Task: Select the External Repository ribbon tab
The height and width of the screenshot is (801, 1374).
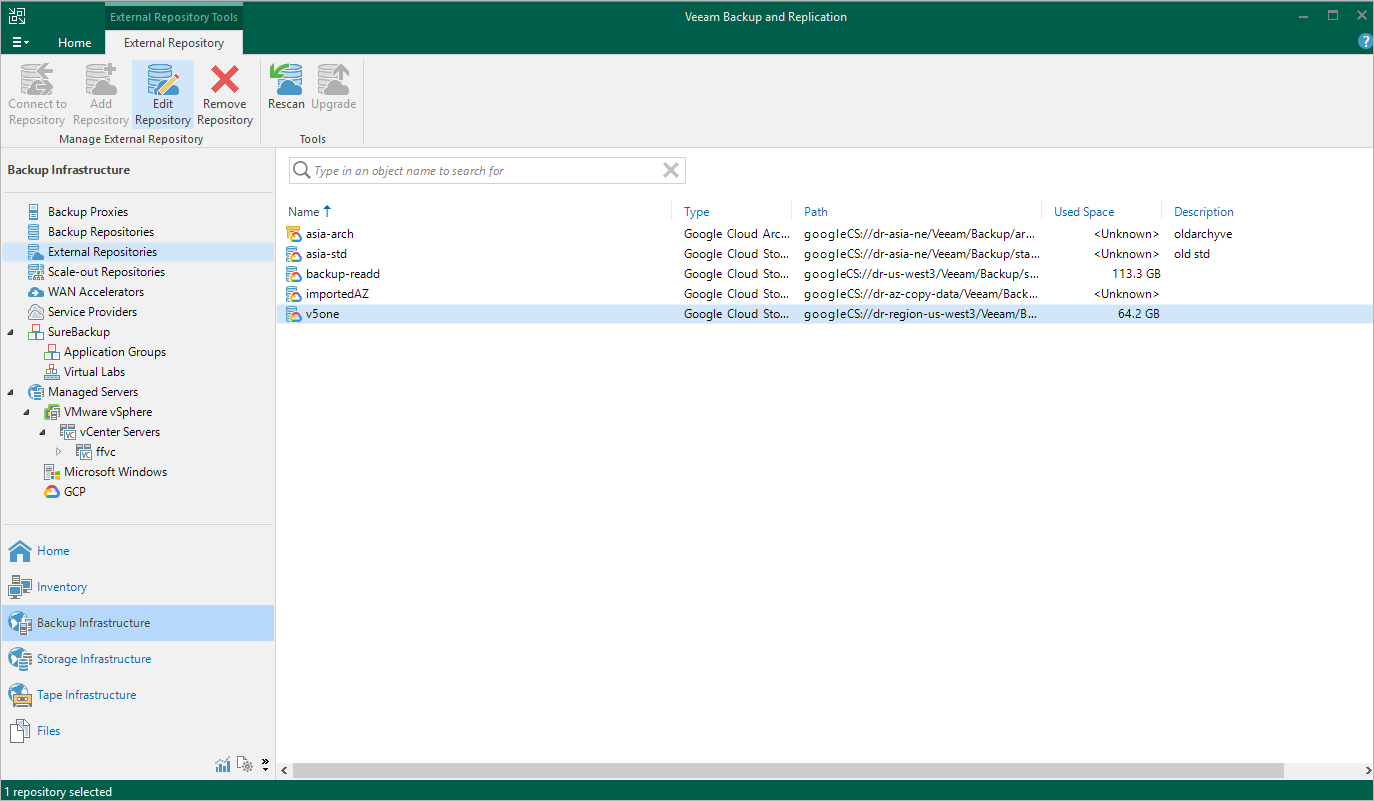Action: [x=174, y=43]
